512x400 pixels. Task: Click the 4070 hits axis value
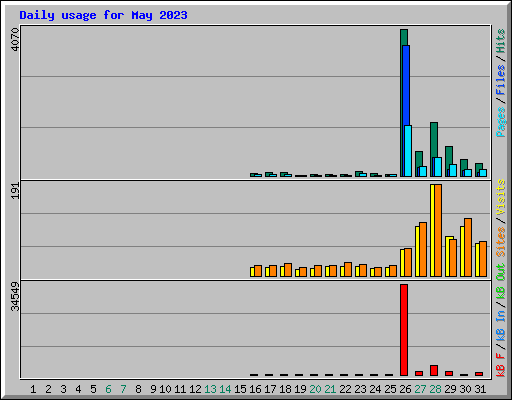pyautogui.click(x=15, y=39)
